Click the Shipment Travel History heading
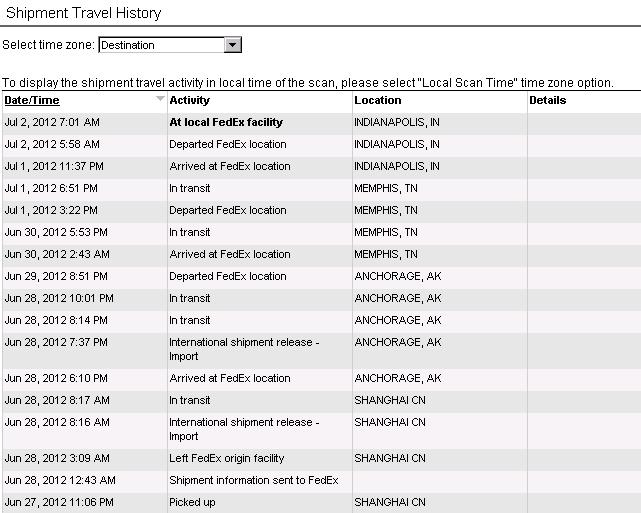641x513 pixels. tap(83, 13)
